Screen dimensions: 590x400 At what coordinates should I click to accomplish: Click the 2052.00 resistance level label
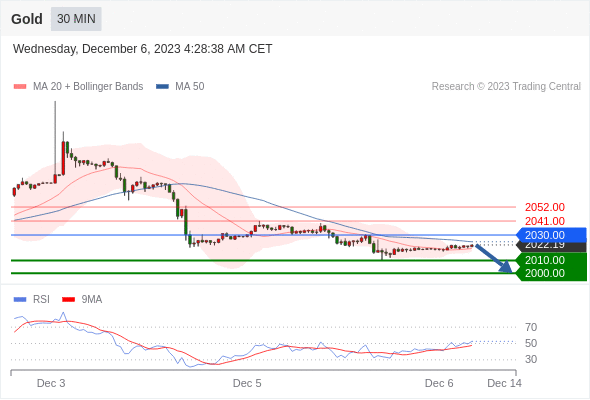pyautogui.click(x=544, y=207)
